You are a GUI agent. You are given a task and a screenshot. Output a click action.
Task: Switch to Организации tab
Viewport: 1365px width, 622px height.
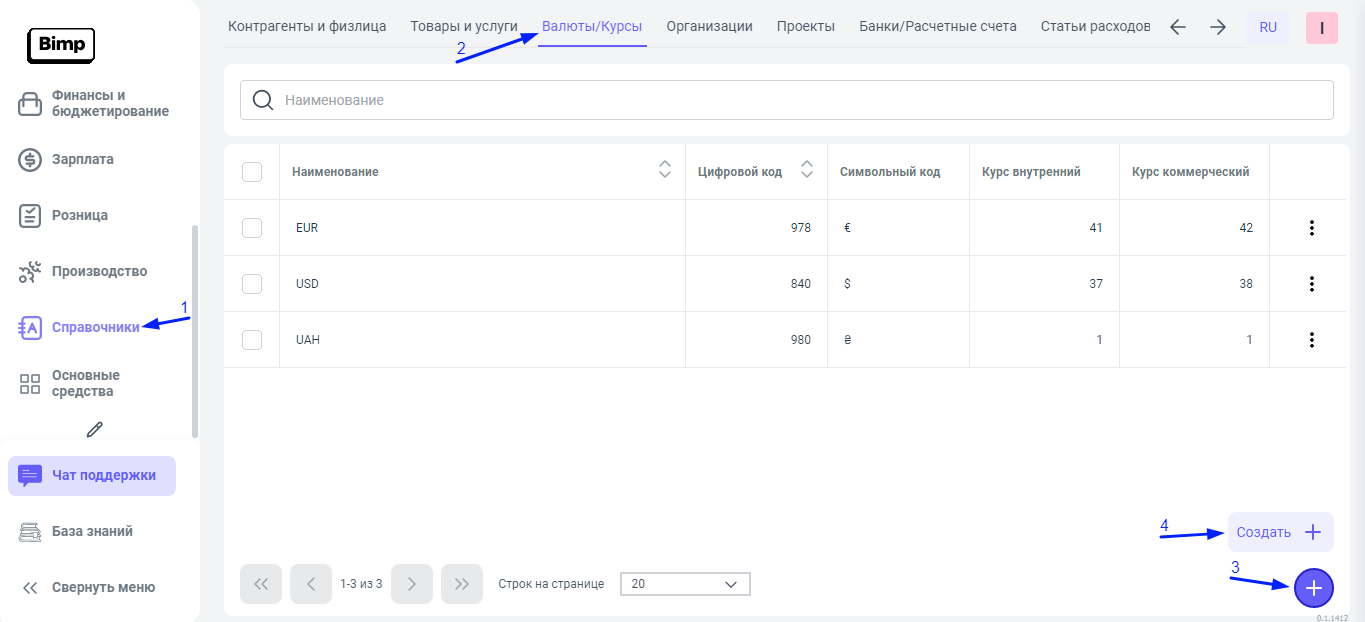pos(709,26)
